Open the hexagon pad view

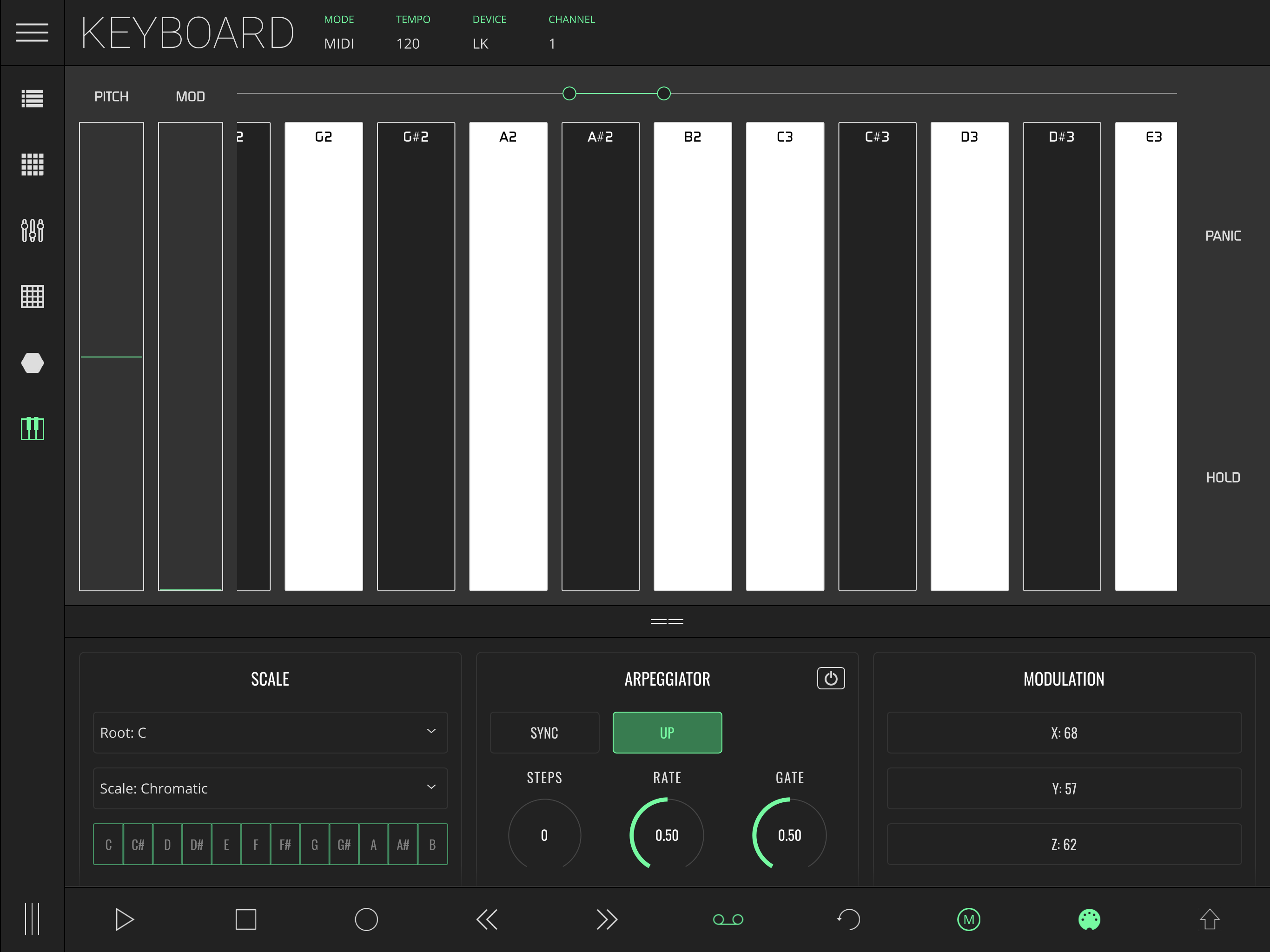[32, 363]
